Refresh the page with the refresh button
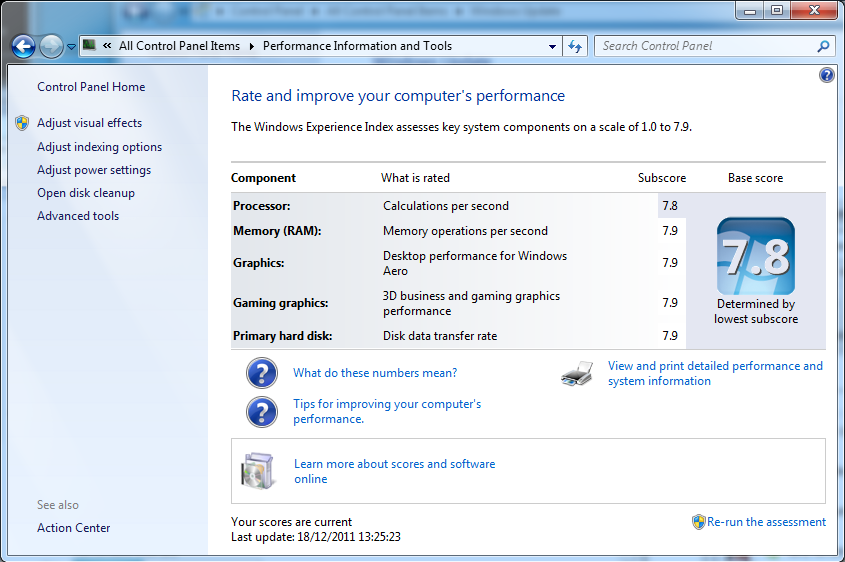This screenshot has width=845, height=562. 575,46
